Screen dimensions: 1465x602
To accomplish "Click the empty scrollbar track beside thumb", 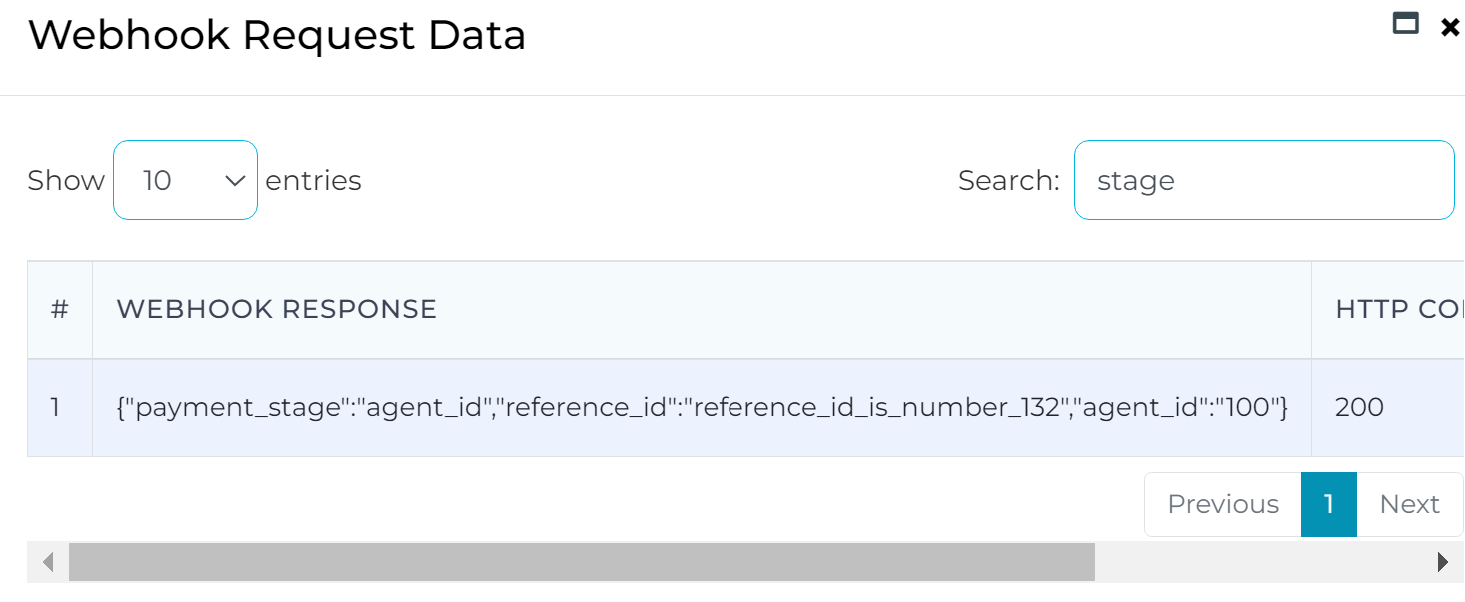I will pos(1258,562).
